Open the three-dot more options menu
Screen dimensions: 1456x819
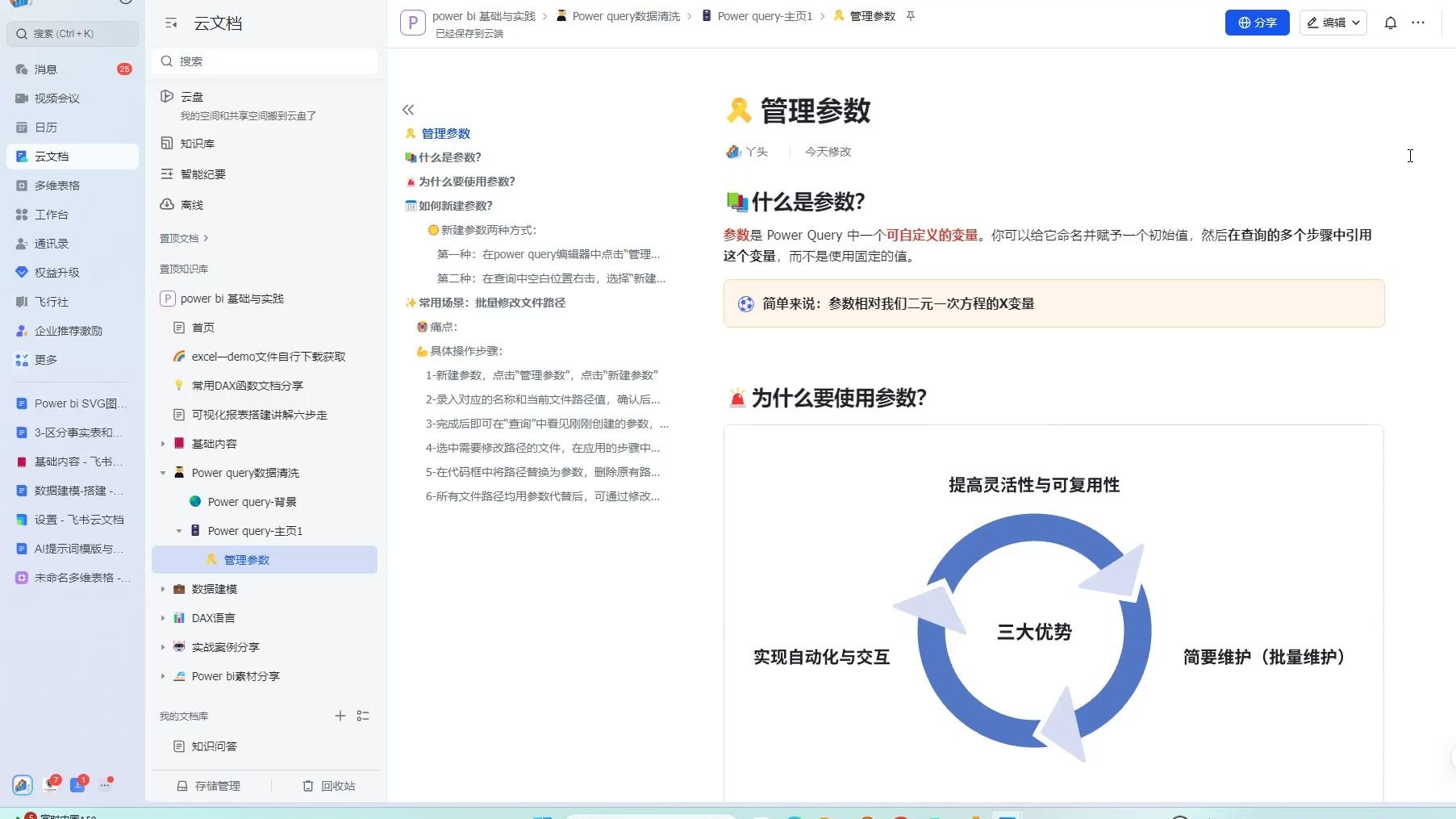(1418, 23)
